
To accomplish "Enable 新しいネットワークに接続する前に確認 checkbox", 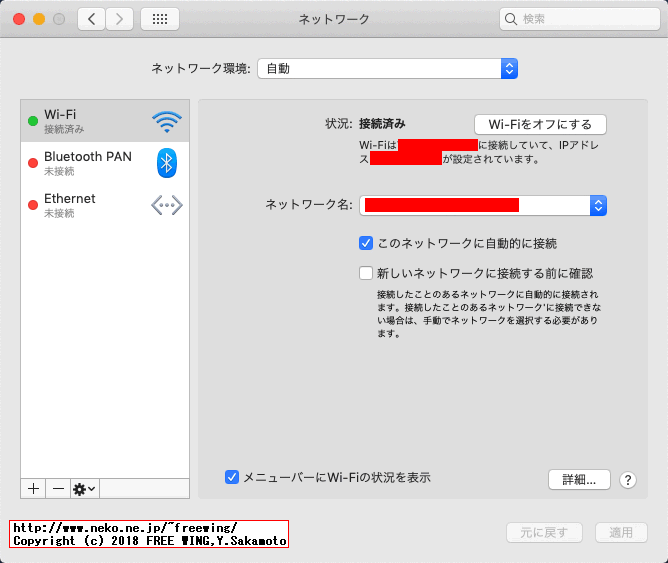I will coord(366,273).
